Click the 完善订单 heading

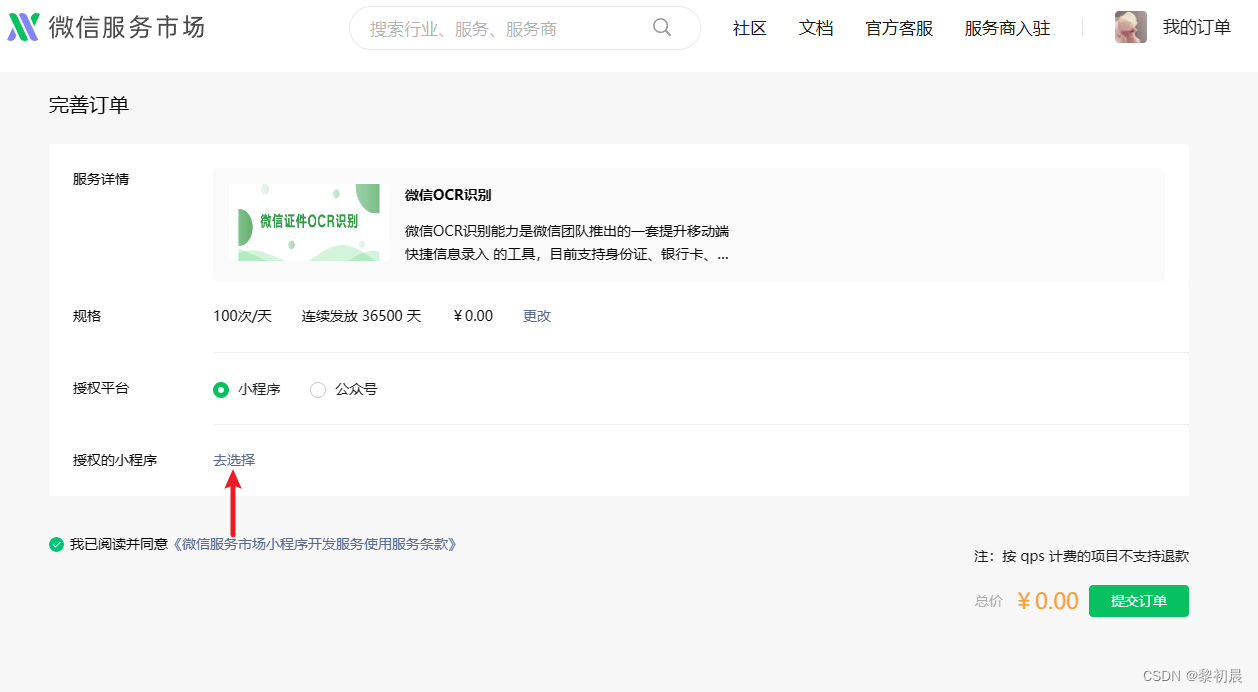click(x=89, y=105)
